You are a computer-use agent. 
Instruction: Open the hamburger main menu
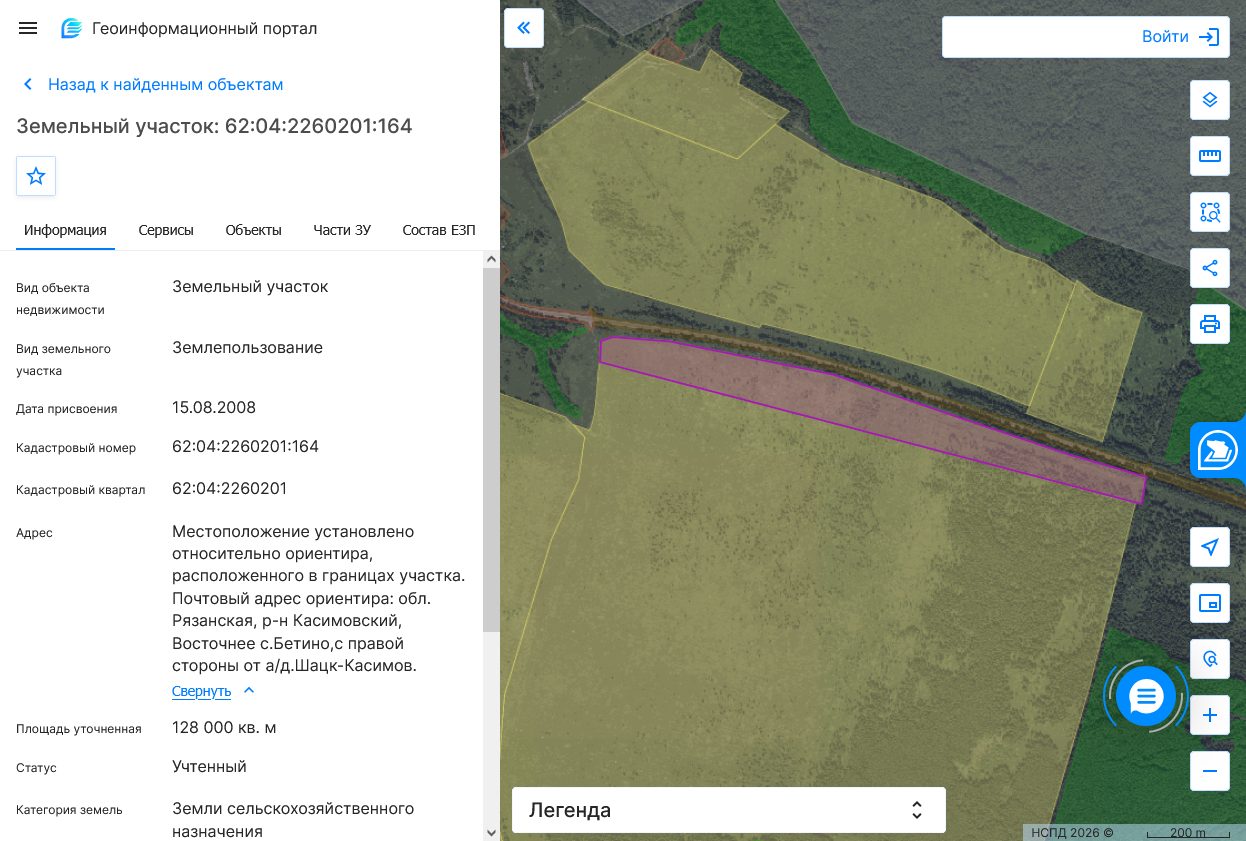point(28,28)
